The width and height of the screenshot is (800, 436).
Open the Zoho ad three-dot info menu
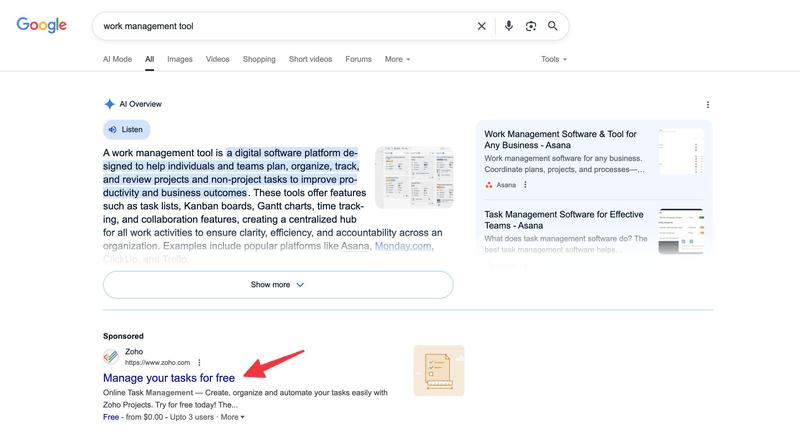pyautogui.click(x=199, y=363)
